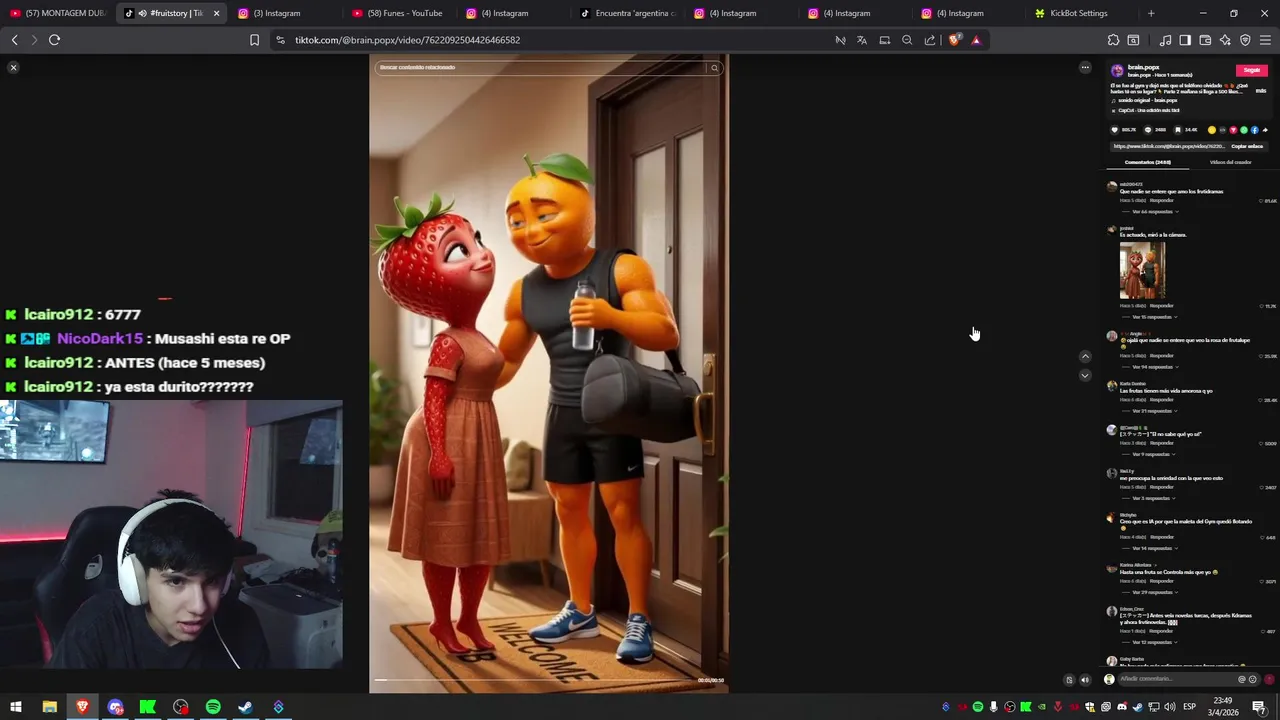Viewport: 1280px width, 720px height.
Task: Open the browser extensions puzzle icon
Action: [1113, 40]
